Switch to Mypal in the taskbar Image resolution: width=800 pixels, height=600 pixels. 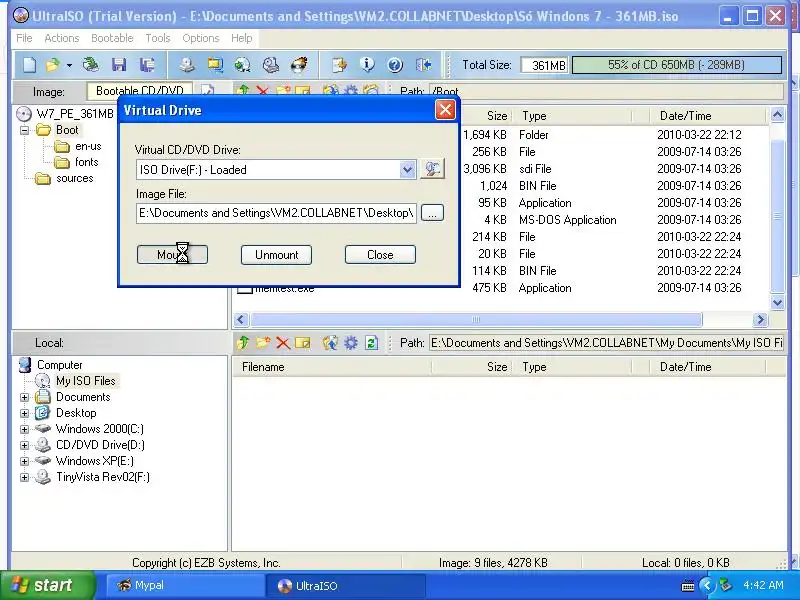184,585
